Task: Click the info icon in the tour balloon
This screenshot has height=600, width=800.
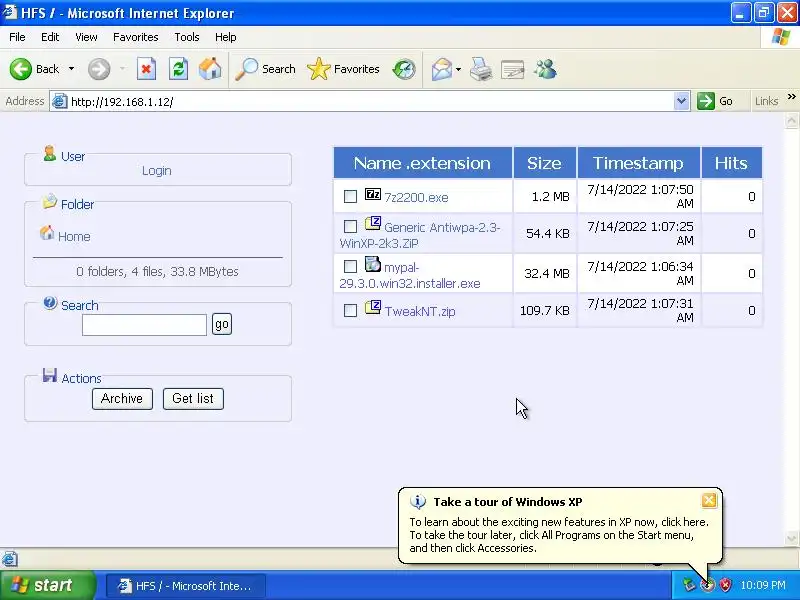Action: click(418, 502)
